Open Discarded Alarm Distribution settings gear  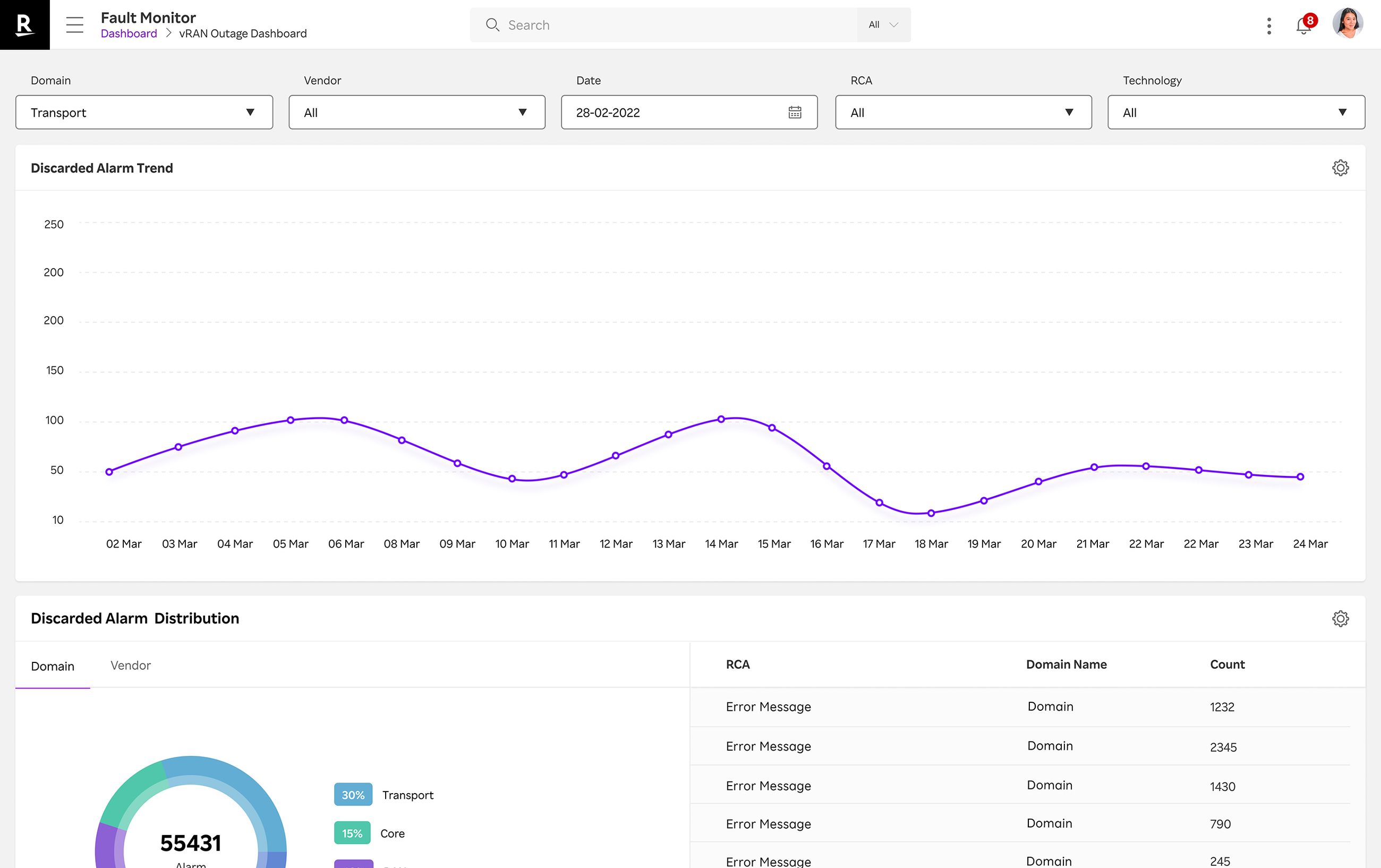click(x=1340, y=618)
